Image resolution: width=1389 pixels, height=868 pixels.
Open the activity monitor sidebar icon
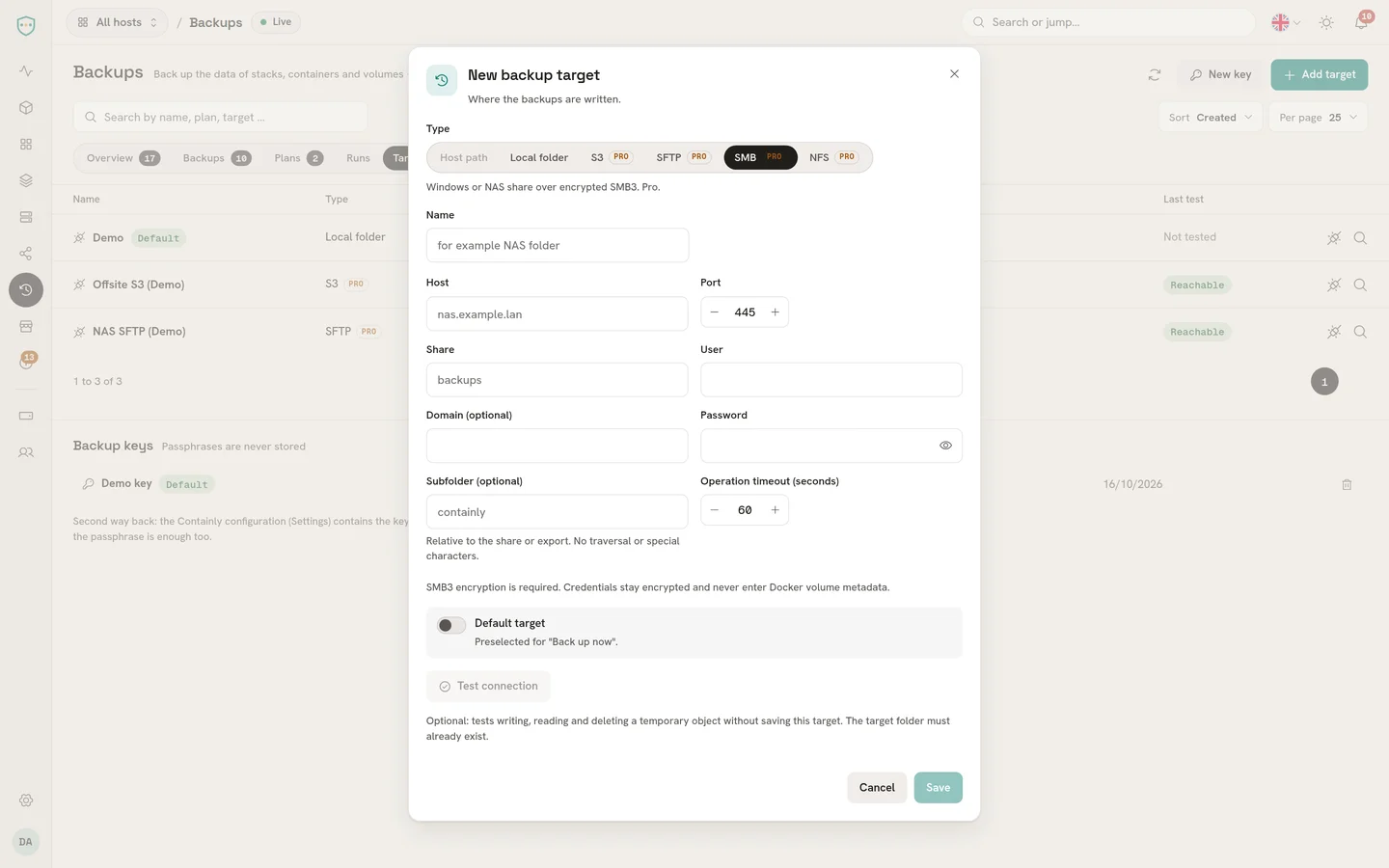tap(26, 71)
